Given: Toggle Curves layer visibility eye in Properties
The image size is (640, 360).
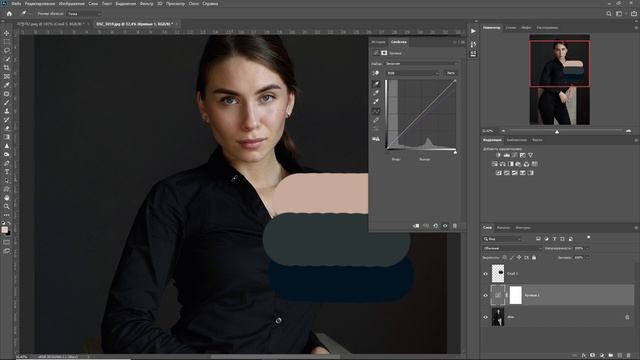Looking at the screenshot, I should click(445, 226).
